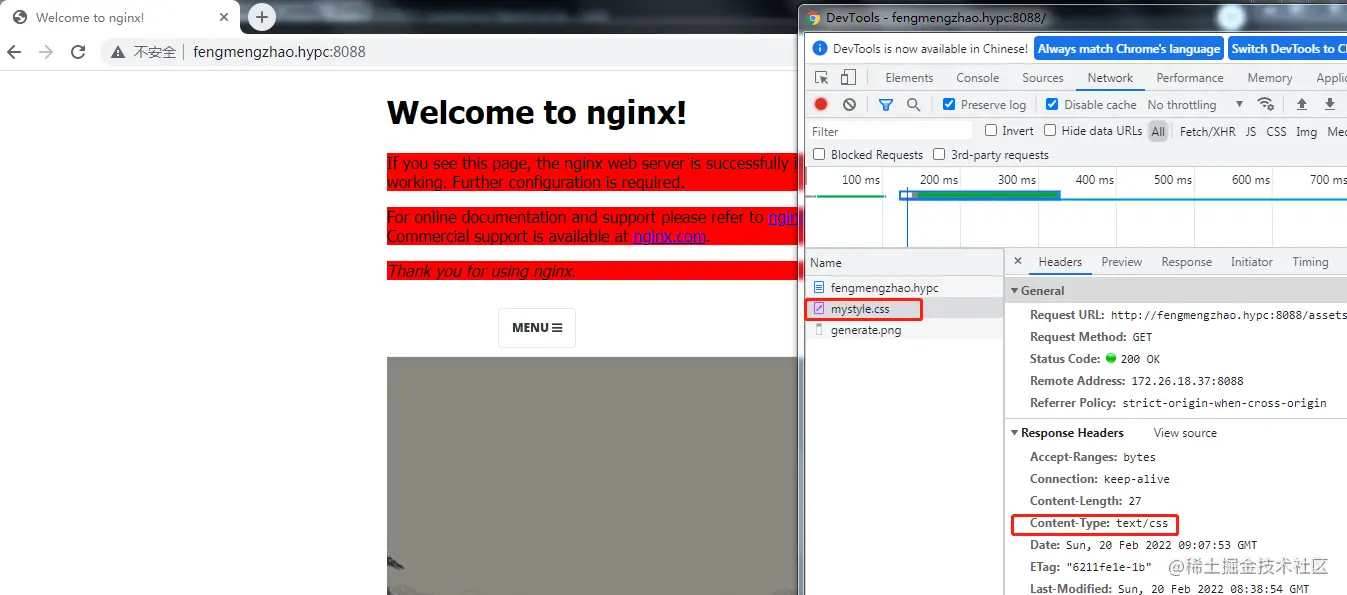
Task: Click the browser address bar URL
Action: [x=279, y=52]
